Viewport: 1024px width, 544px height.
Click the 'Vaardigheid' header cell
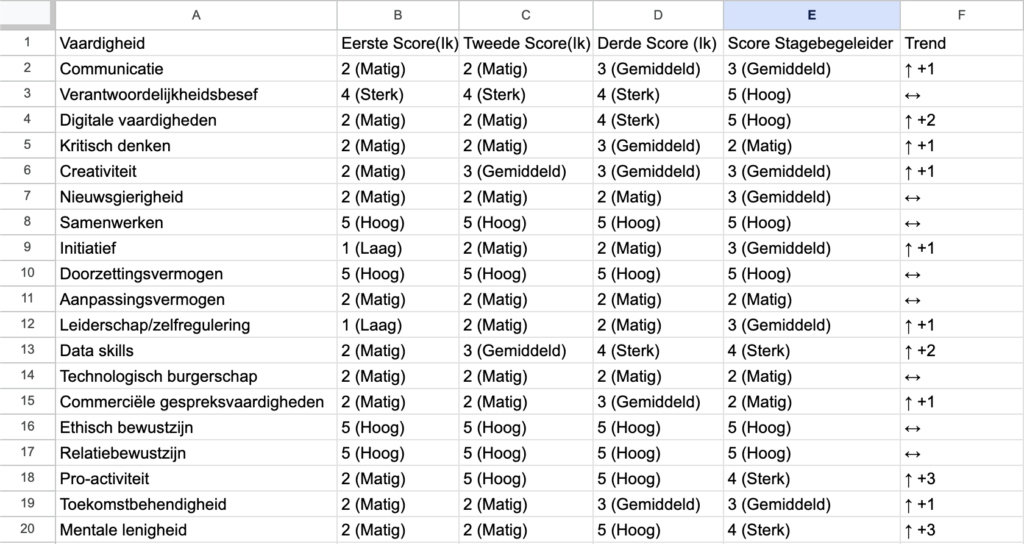click(196, 43)
